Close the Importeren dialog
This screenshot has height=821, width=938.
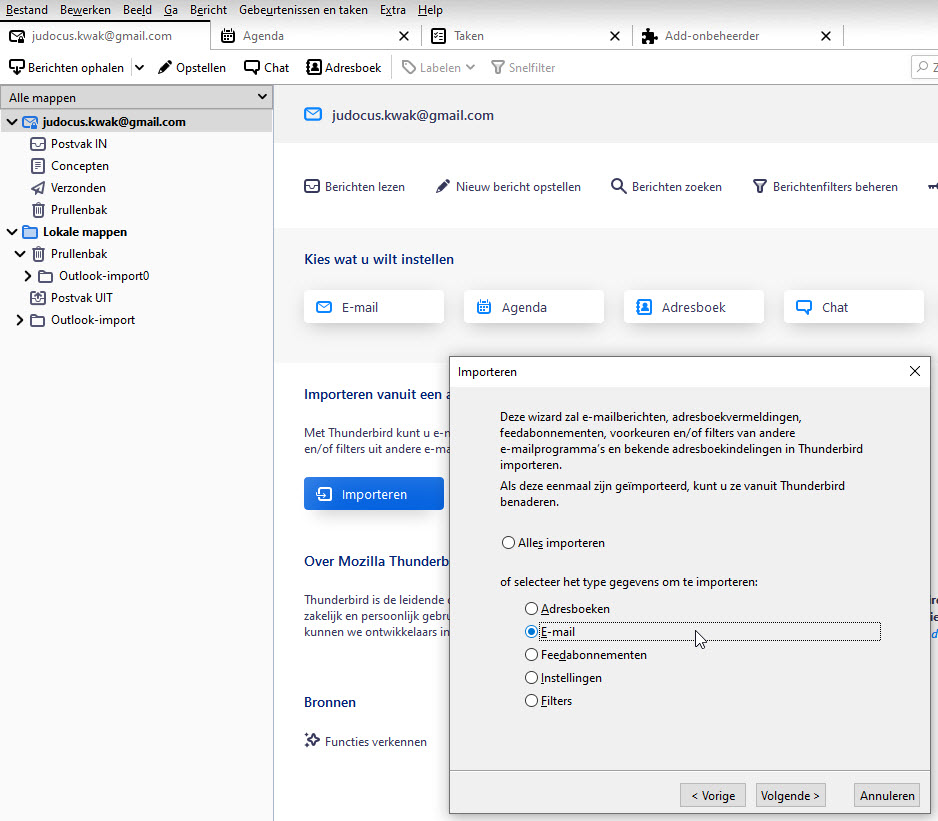915,371
